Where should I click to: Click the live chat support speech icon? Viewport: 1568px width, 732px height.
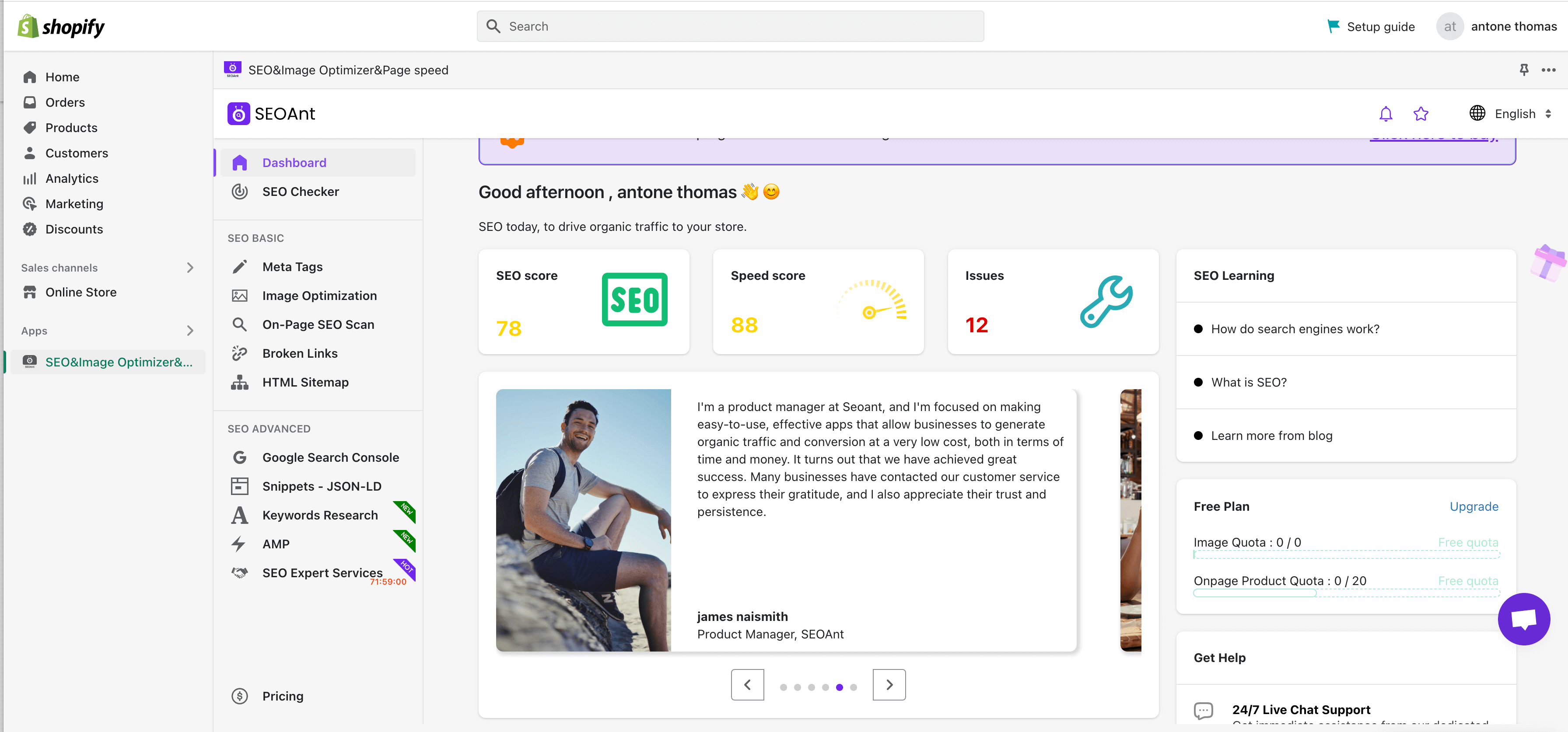pos(1203,710)
